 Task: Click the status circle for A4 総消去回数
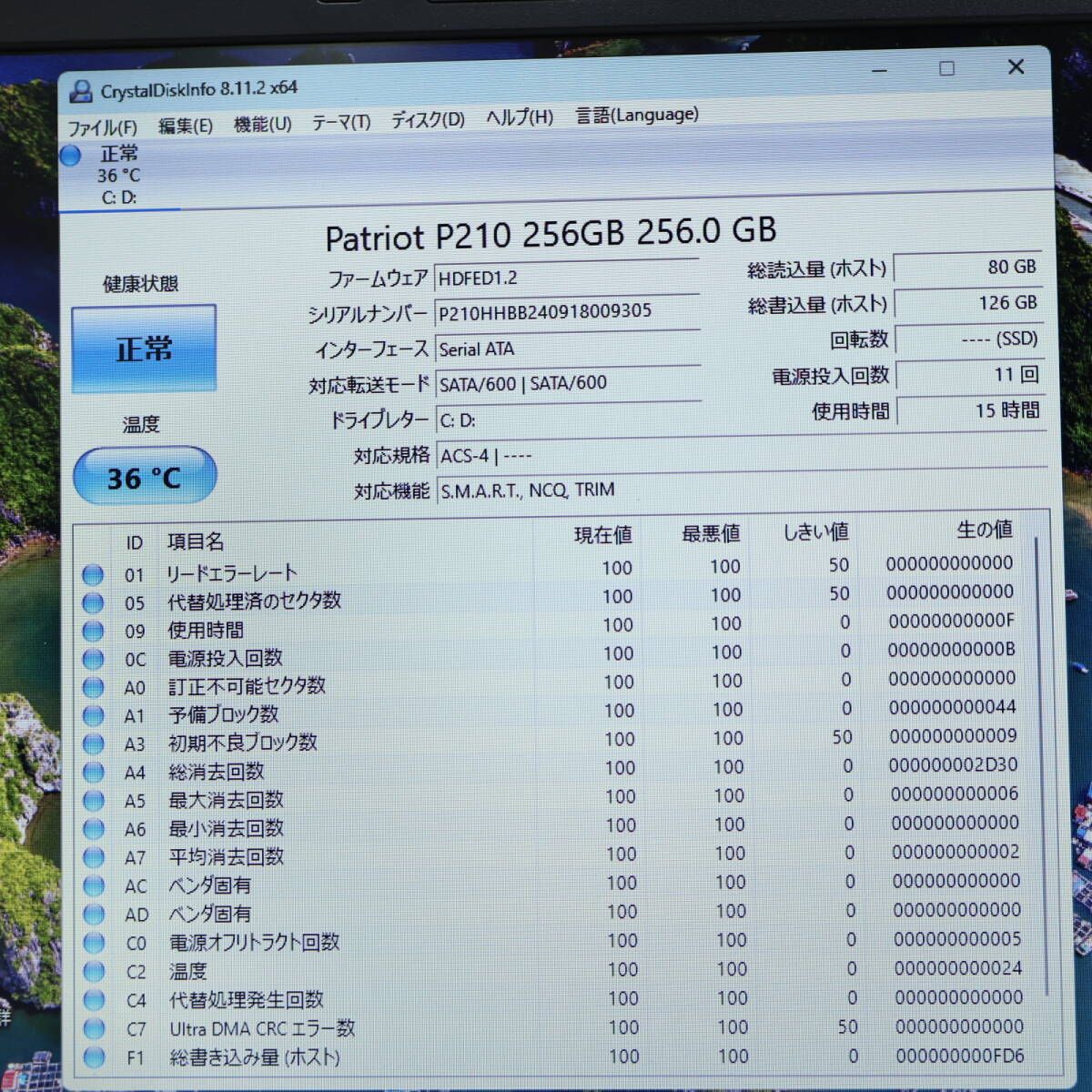point(94,772)
